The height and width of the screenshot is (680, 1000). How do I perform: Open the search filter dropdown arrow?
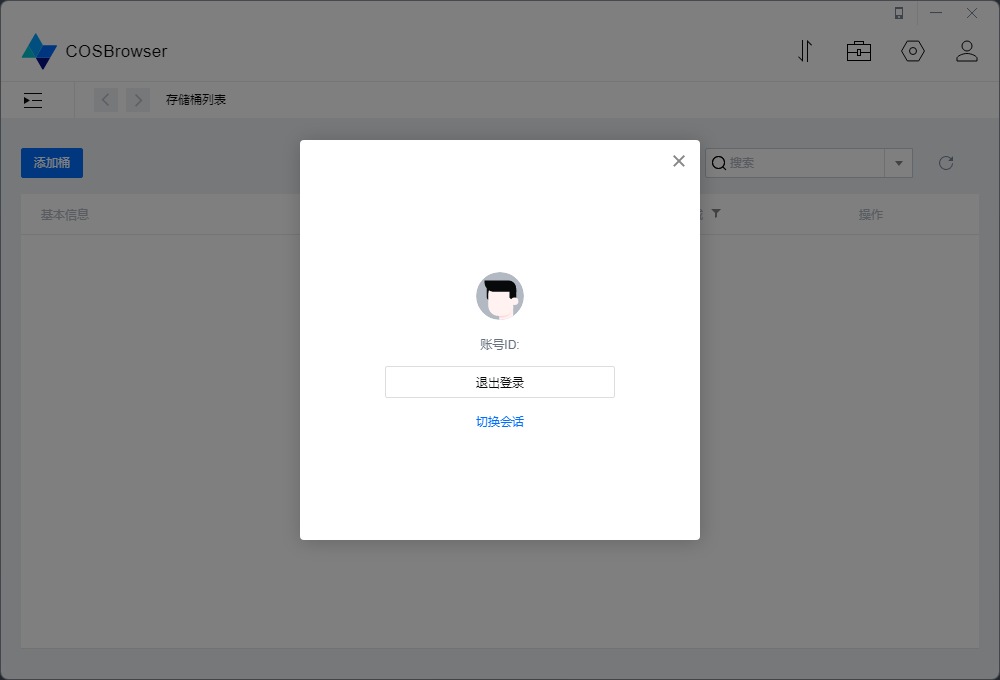[898, 162]
